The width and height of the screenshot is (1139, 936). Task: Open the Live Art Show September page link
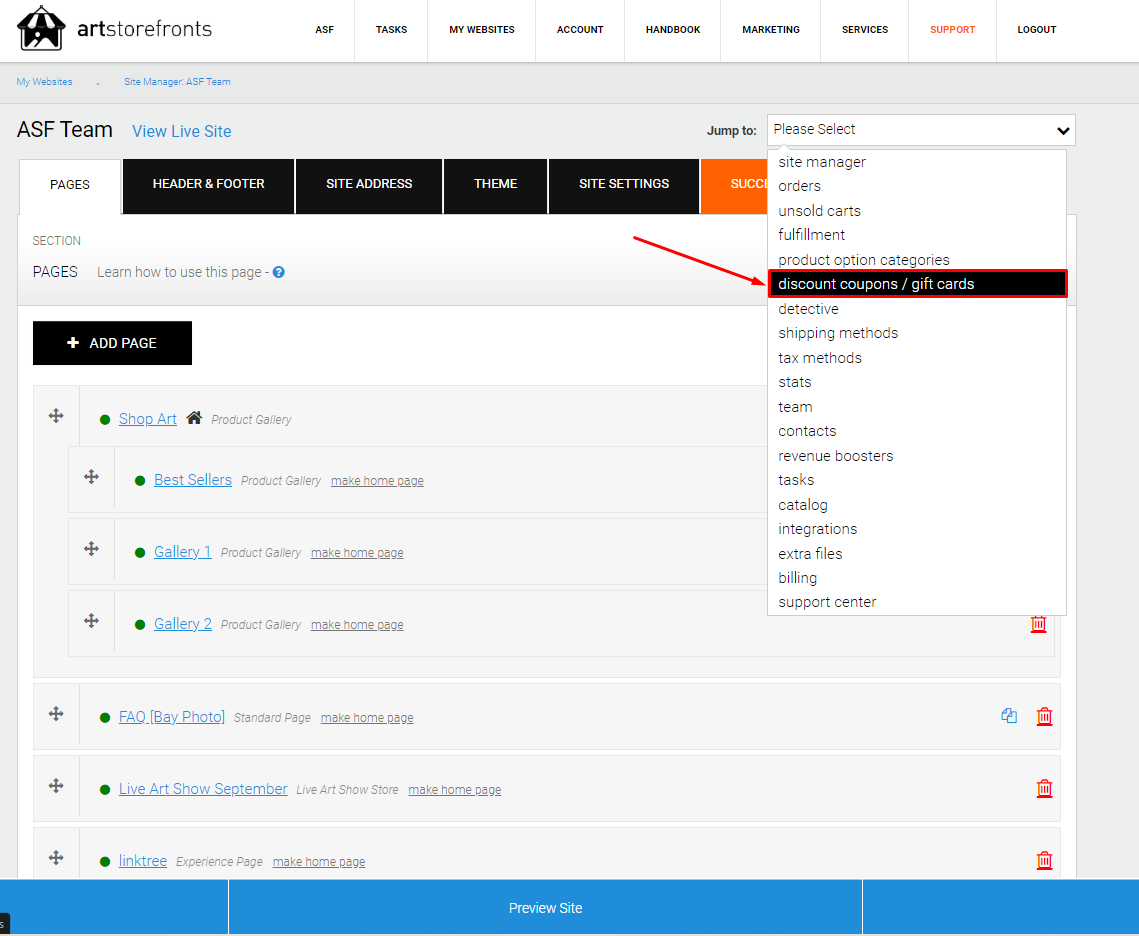click(203, 789)
